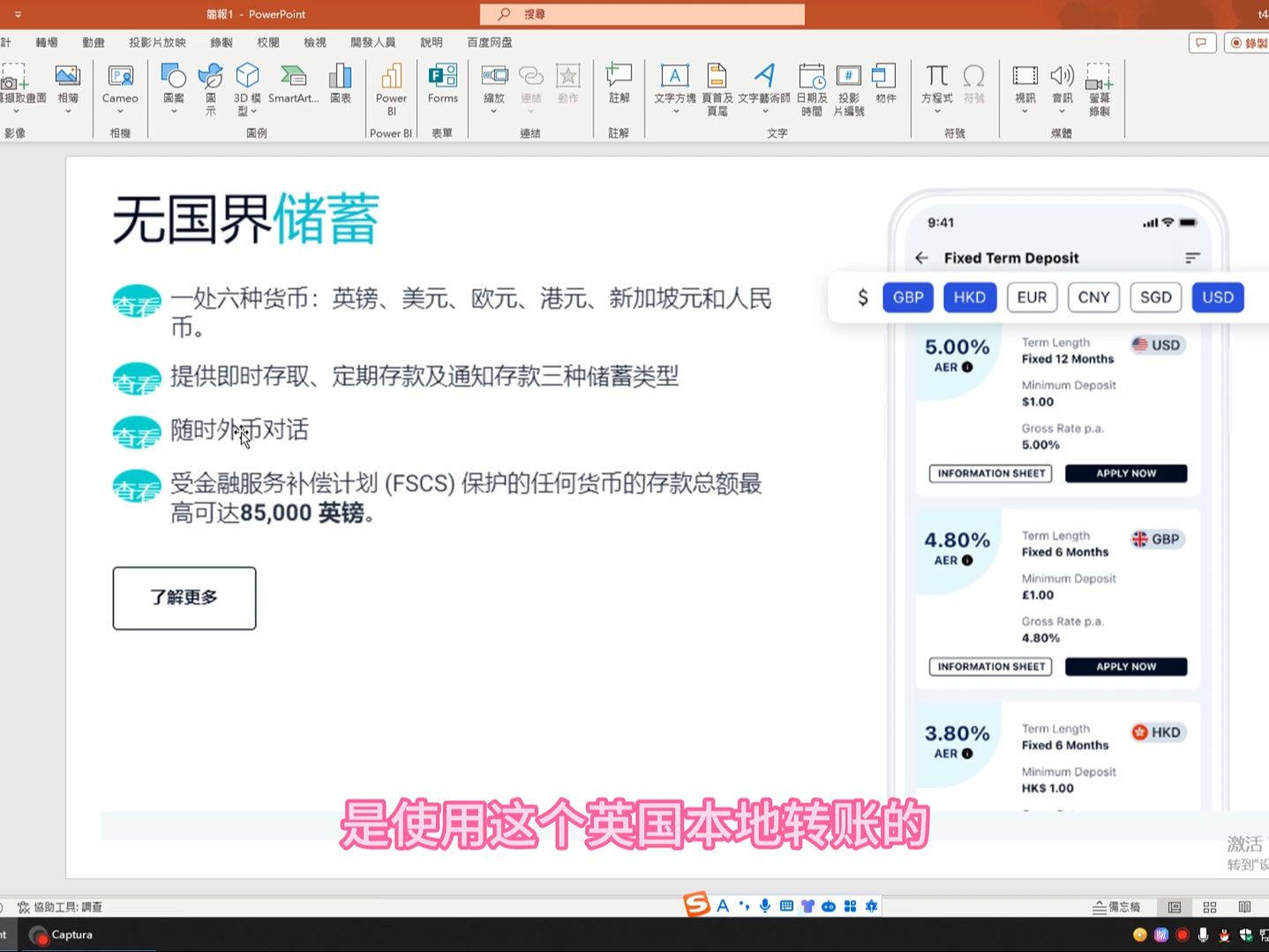Click the 了解更多 button on slide
Viewport: 1269px width, 952px height.
184,598
